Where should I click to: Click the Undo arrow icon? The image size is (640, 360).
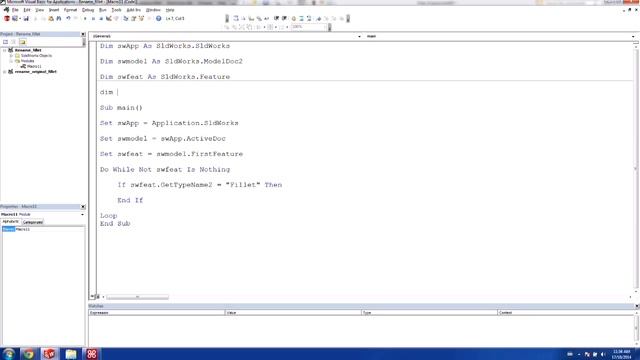pos(68,18)
